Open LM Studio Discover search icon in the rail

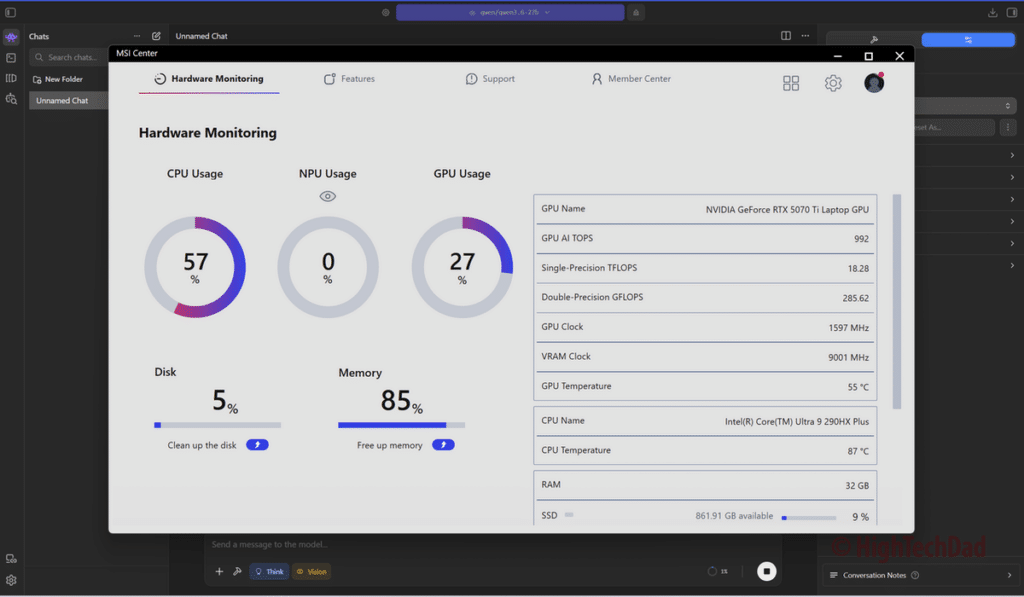(x=11, y=99)
